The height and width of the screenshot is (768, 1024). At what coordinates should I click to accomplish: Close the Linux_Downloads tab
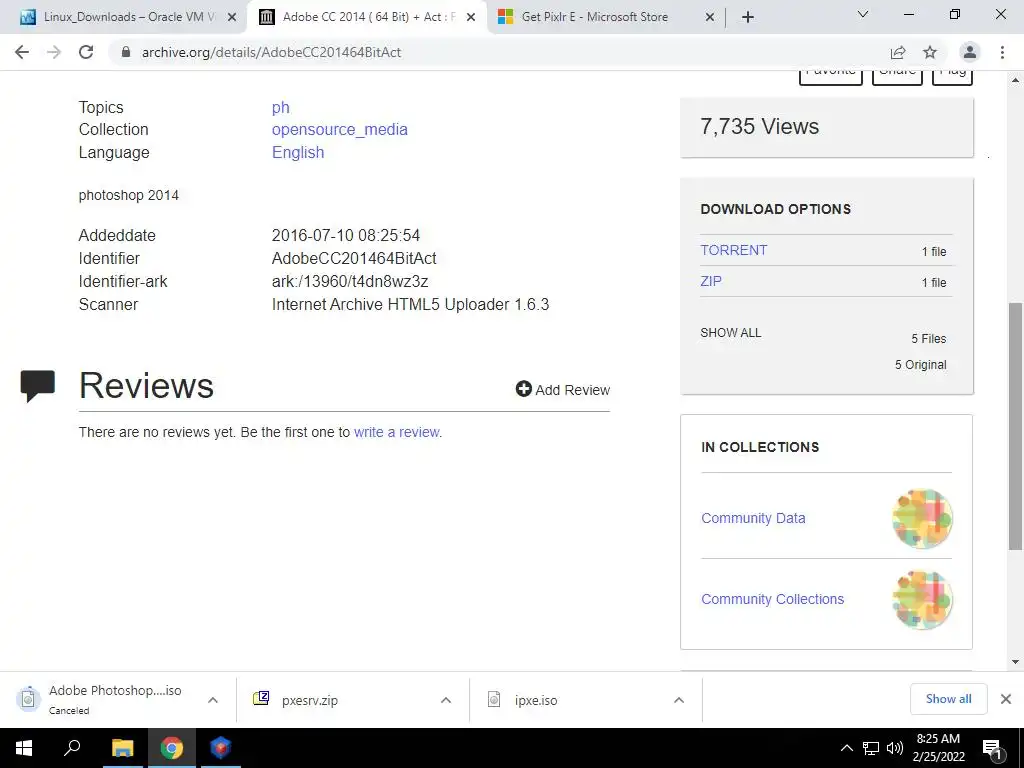232,17
